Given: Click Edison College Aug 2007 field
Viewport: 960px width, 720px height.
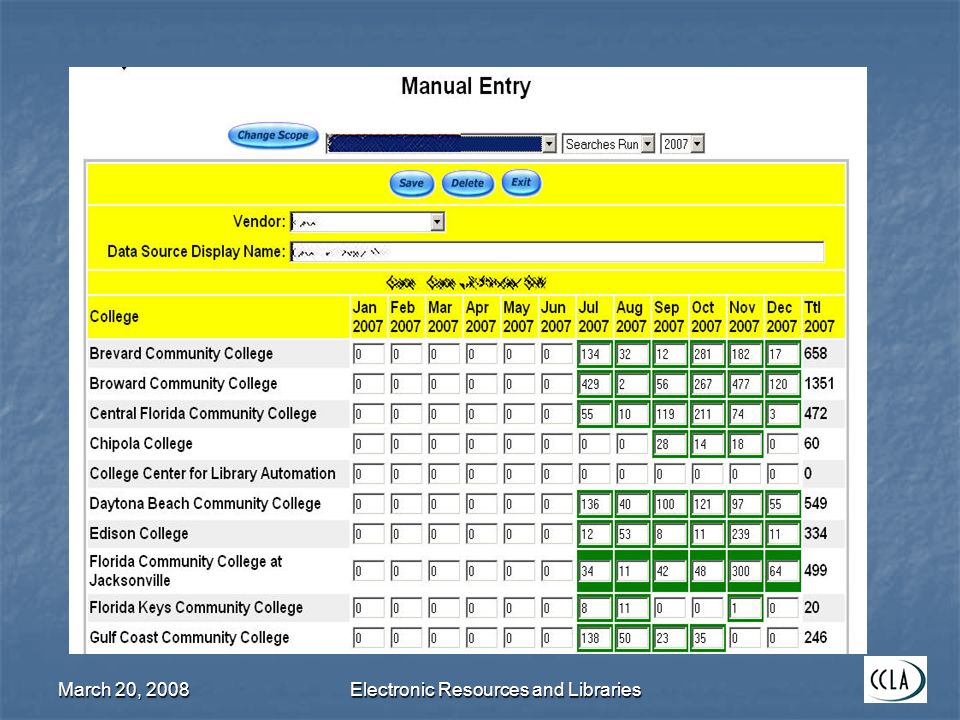Looking at the screenshot, I should (x=632, y=534).
